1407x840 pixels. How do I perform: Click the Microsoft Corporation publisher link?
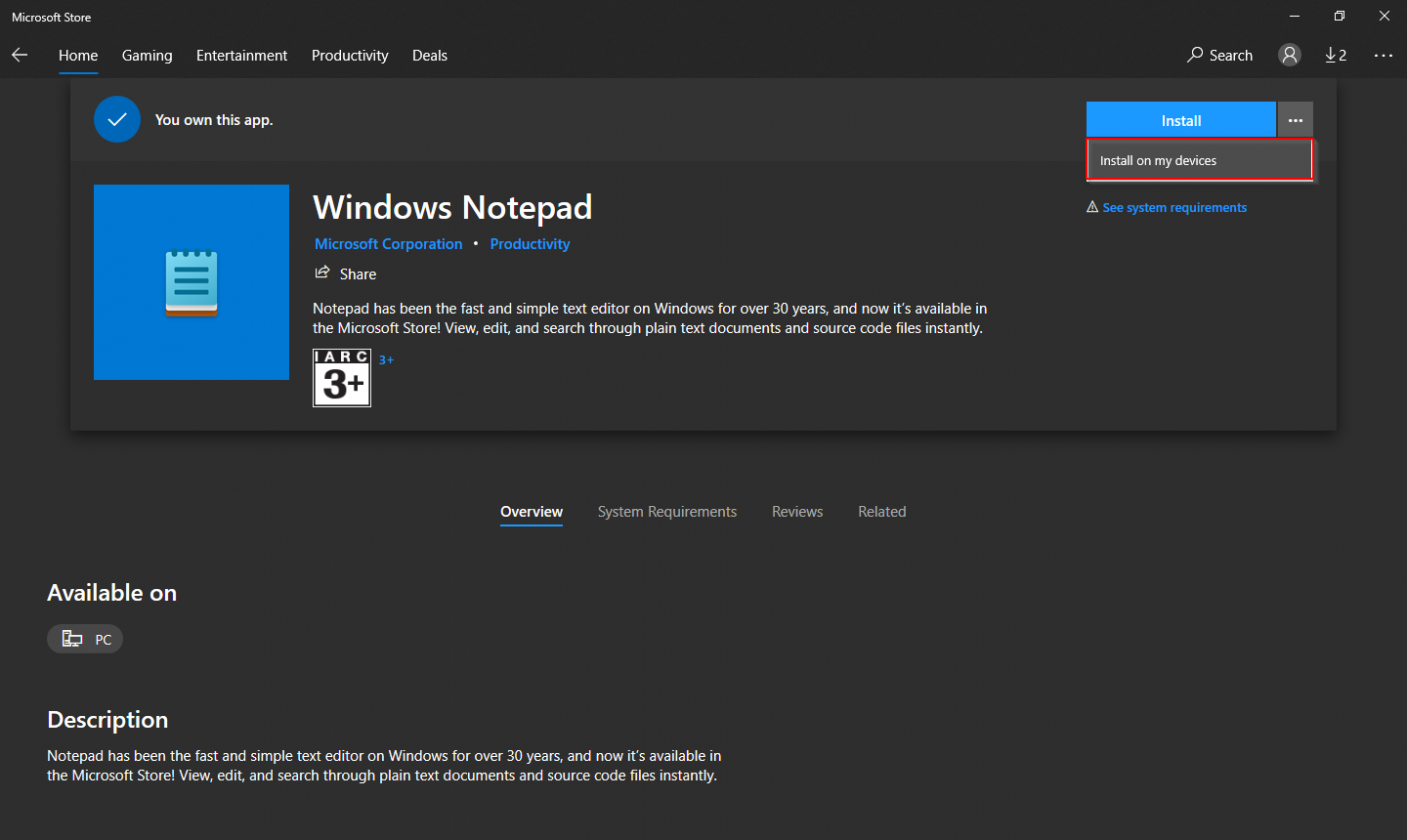pos(388,243)
